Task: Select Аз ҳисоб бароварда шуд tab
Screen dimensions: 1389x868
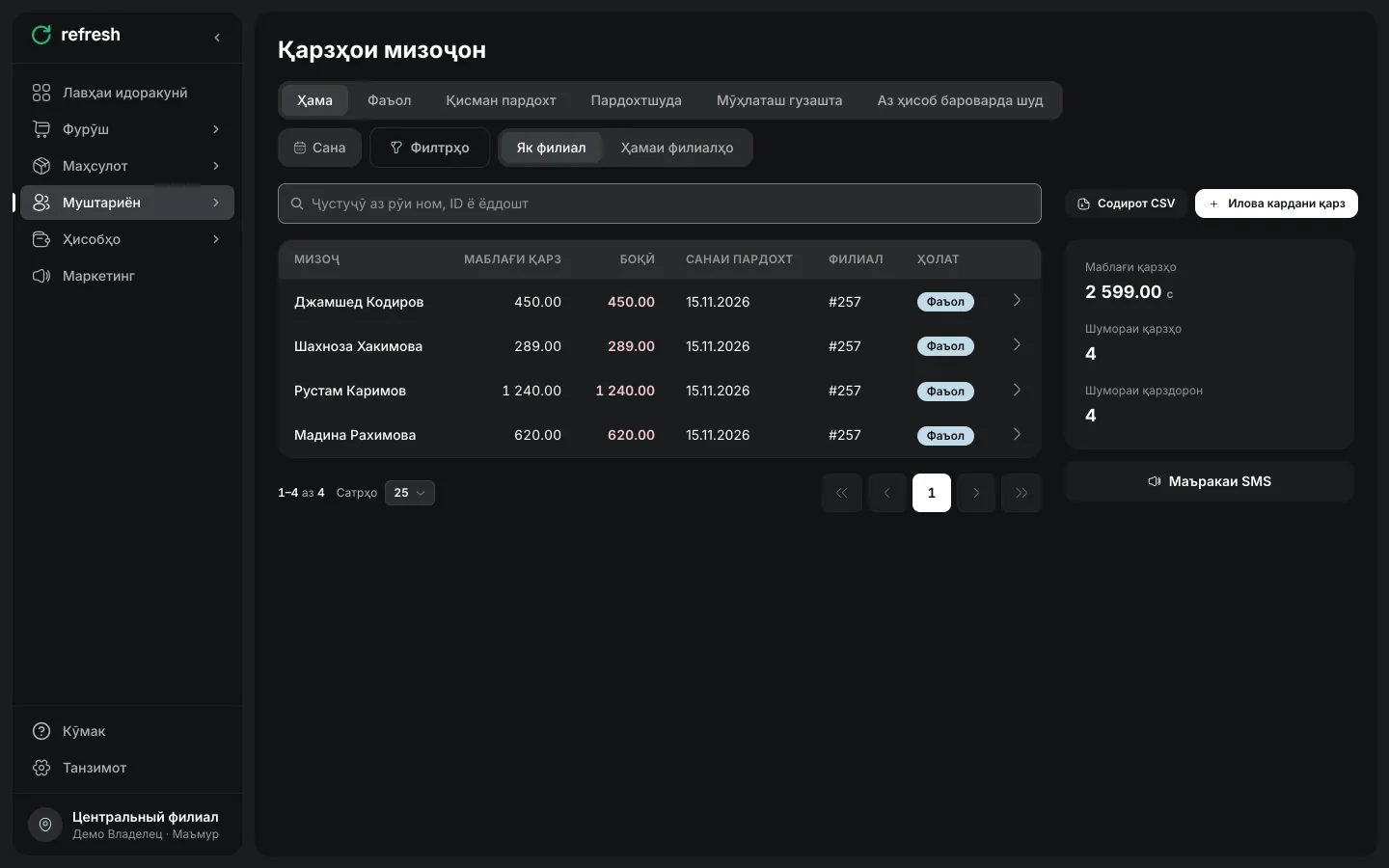Action: click(x=960, y=100)
